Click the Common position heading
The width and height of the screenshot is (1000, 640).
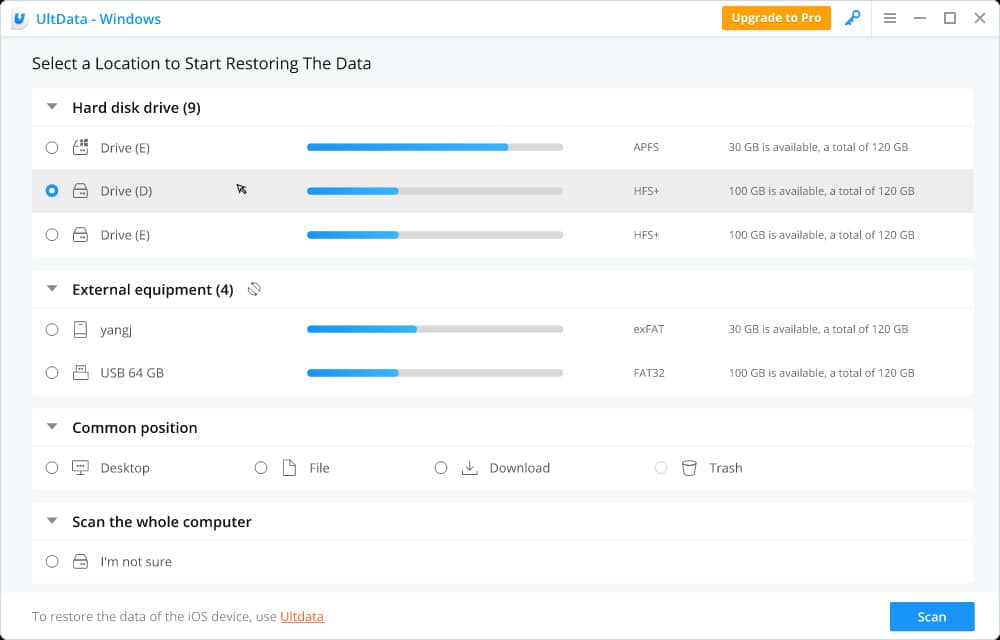point(135,428)
